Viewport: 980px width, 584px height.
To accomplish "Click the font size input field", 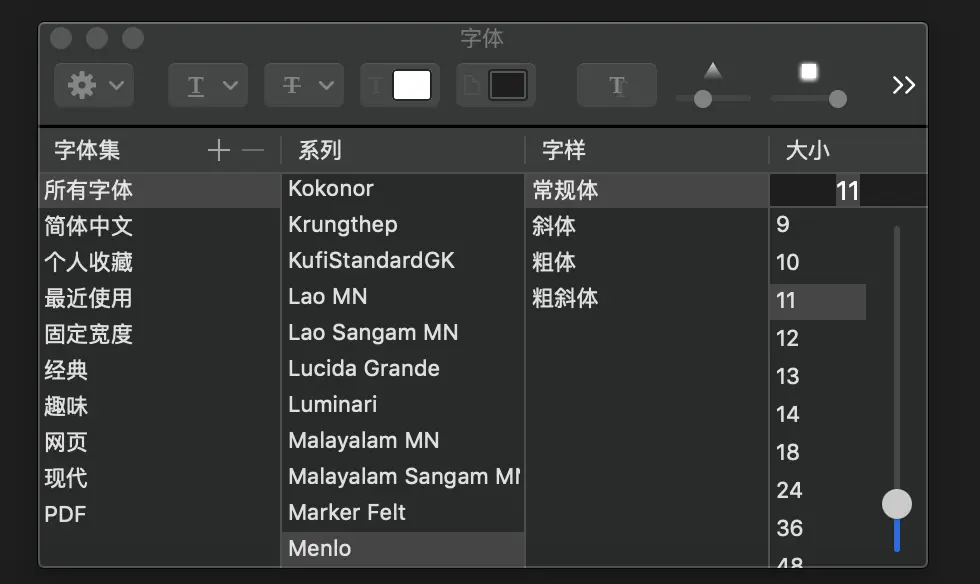I will (848, 189).
